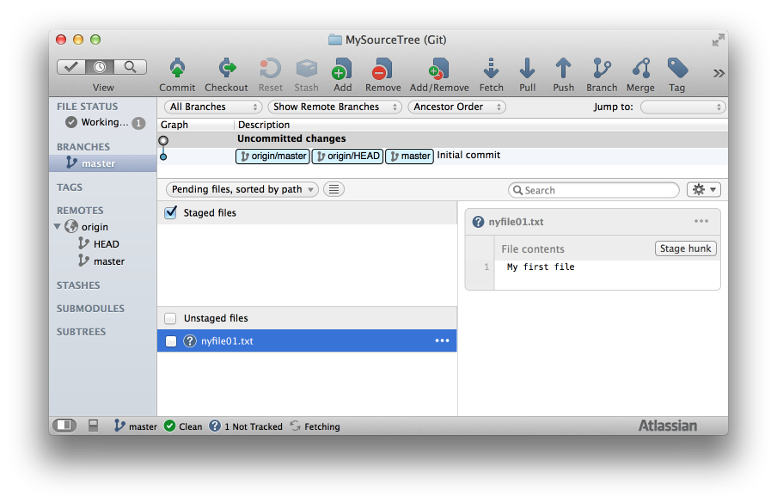Check the Unstaged files checkbox
The height and width of the screenshot is (503, 777).
(170, 318)
